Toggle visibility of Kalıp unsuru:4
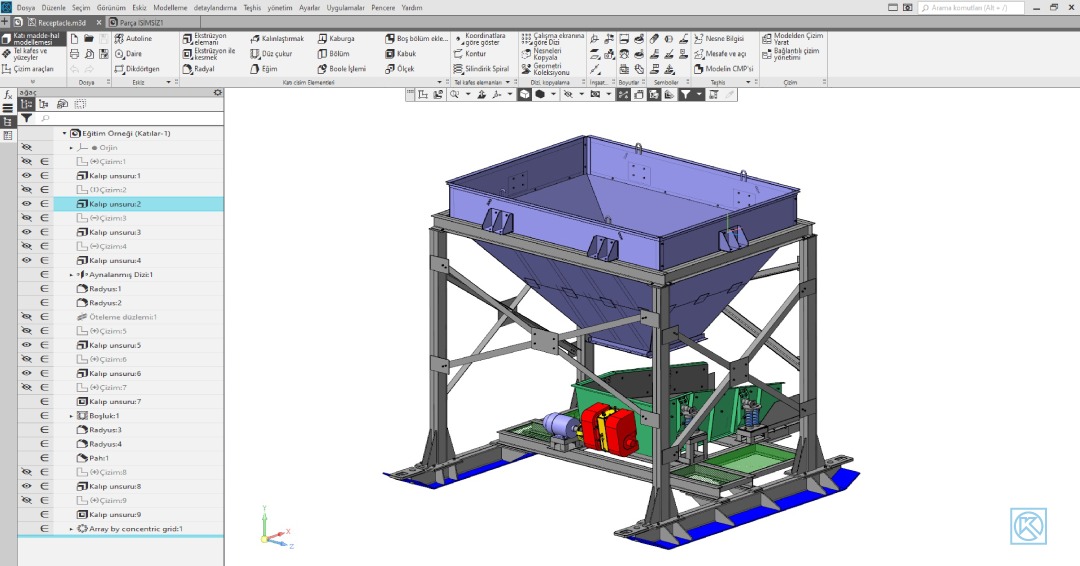1080x566 pixels. [26, 260]
